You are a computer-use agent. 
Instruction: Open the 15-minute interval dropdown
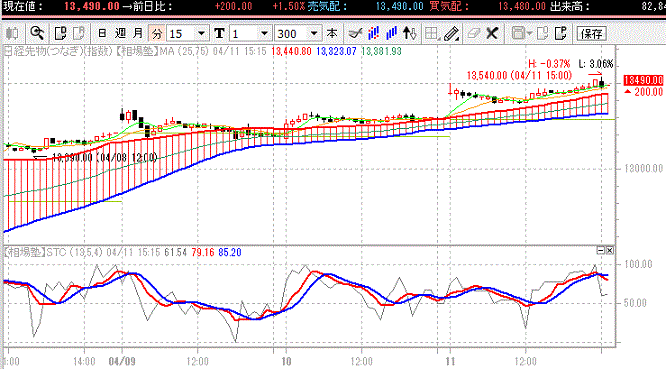(201, 33)
